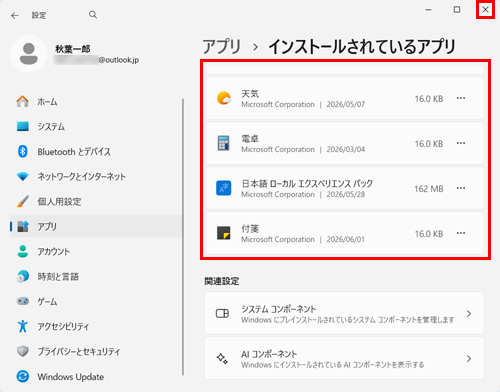This screenshot has height=392, width=500.
Task: Click the user profile avatar picture
Action: (x=29, y=54)
